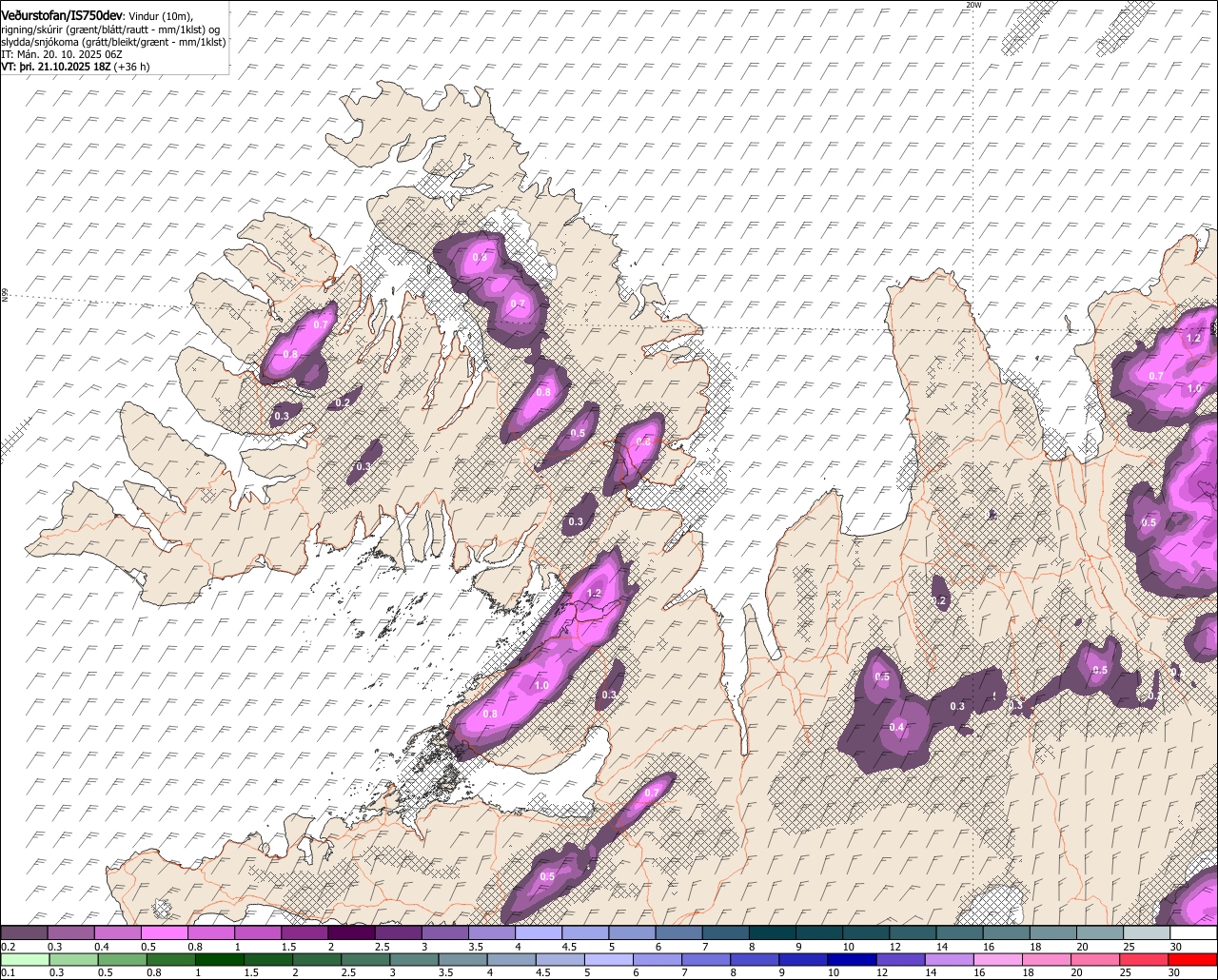Click the "0.4" precipitation value on the map
Screen dimensions: 1218x980
896,728
